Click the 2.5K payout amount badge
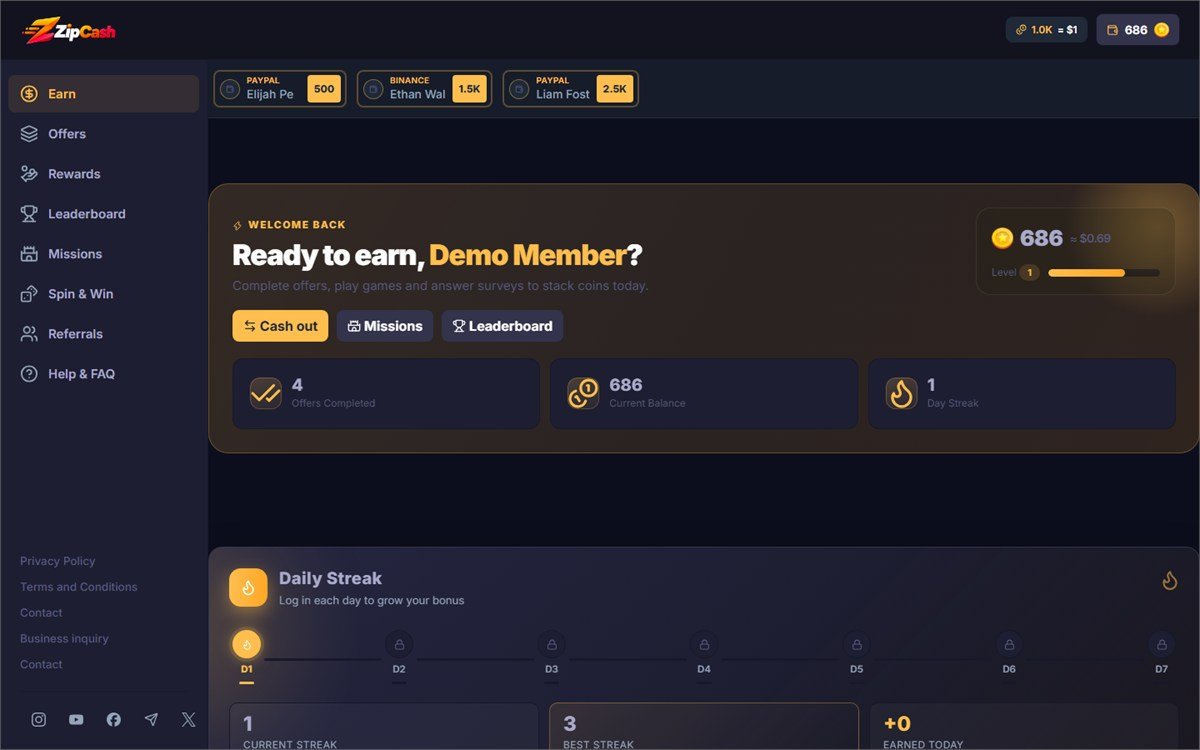Image resolution: width=1200 pixels, height=750 pixels. point(614,89)
